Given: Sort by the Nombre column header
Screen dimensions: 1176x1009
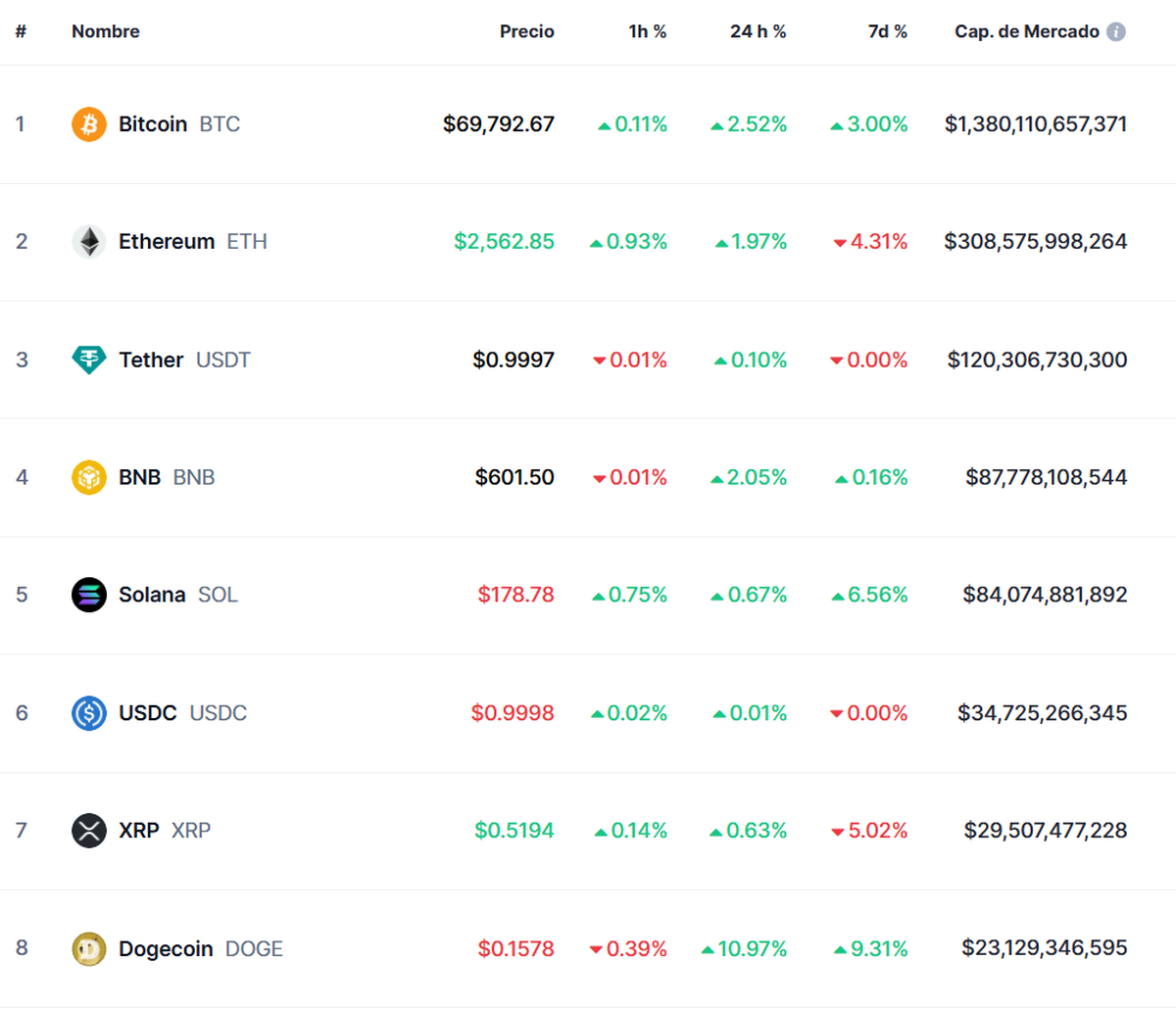Looking at the screenshot, I should (105, 31).
